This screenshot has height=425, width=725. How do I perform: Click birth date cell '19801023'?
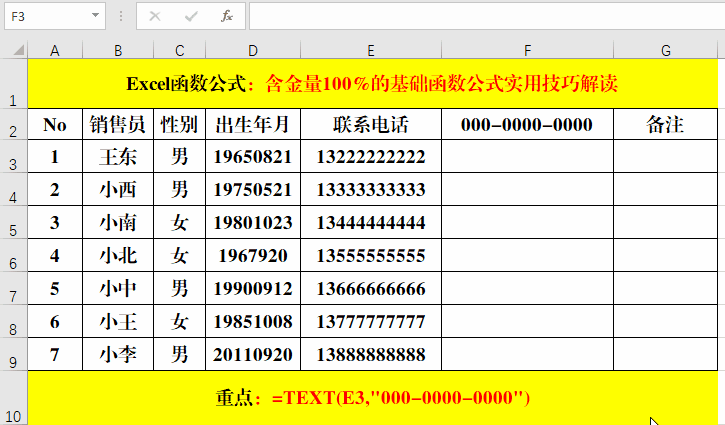point(253,222)
